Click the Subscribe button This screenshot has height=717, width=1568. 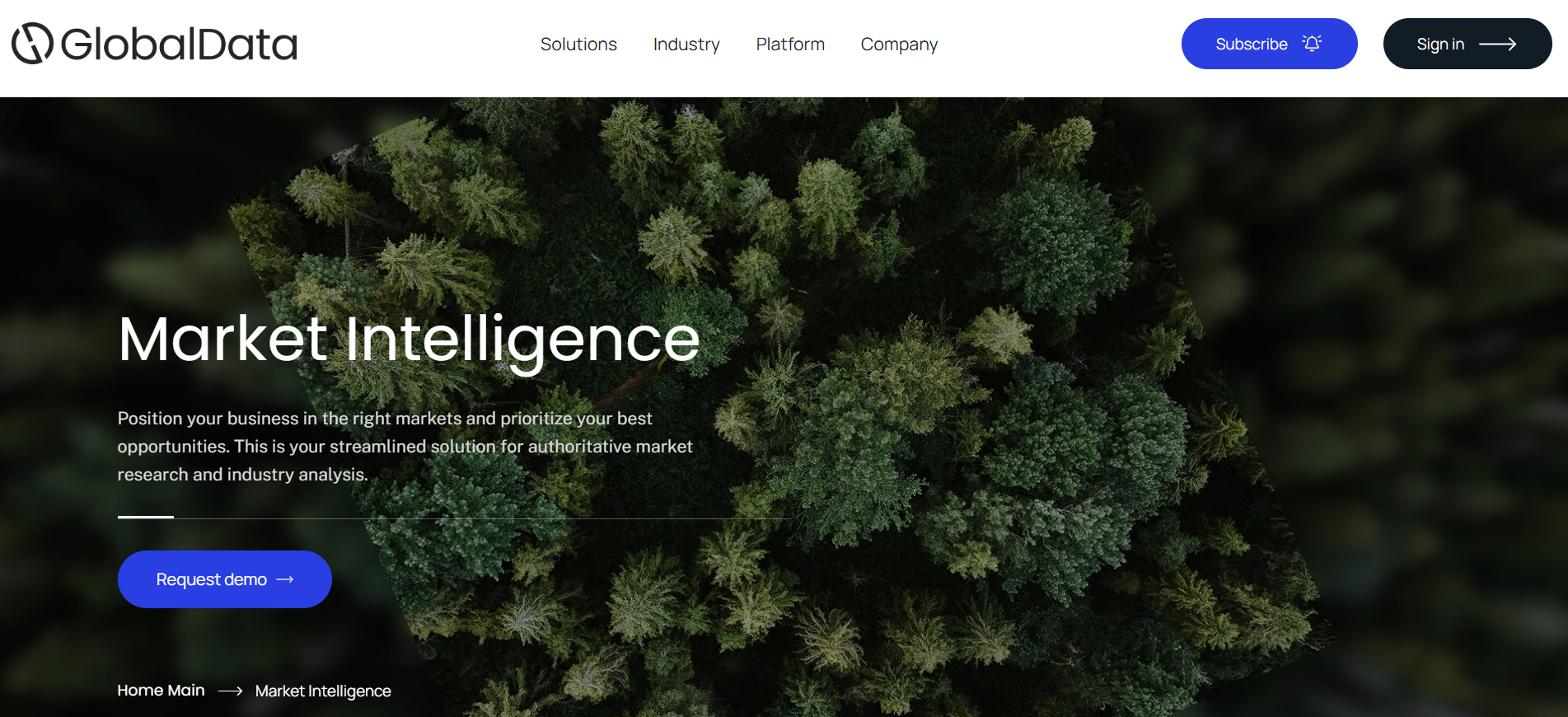click(1269, 44)
